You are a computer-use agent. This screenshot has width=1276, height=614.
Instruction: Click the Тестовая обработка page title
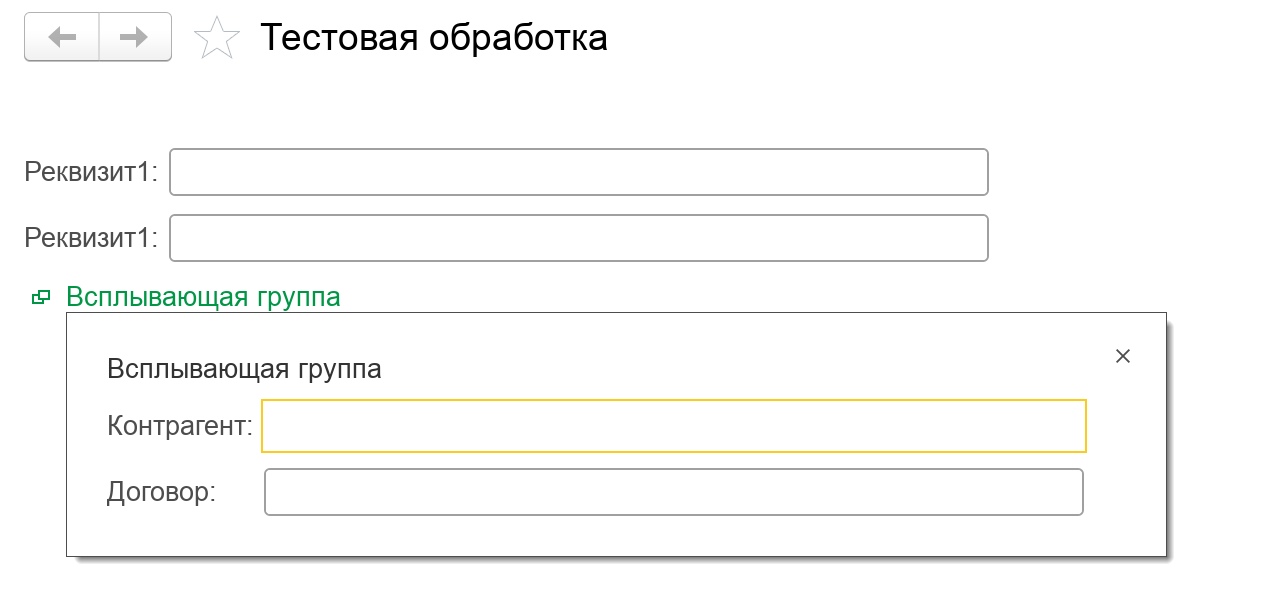[433, 38]
